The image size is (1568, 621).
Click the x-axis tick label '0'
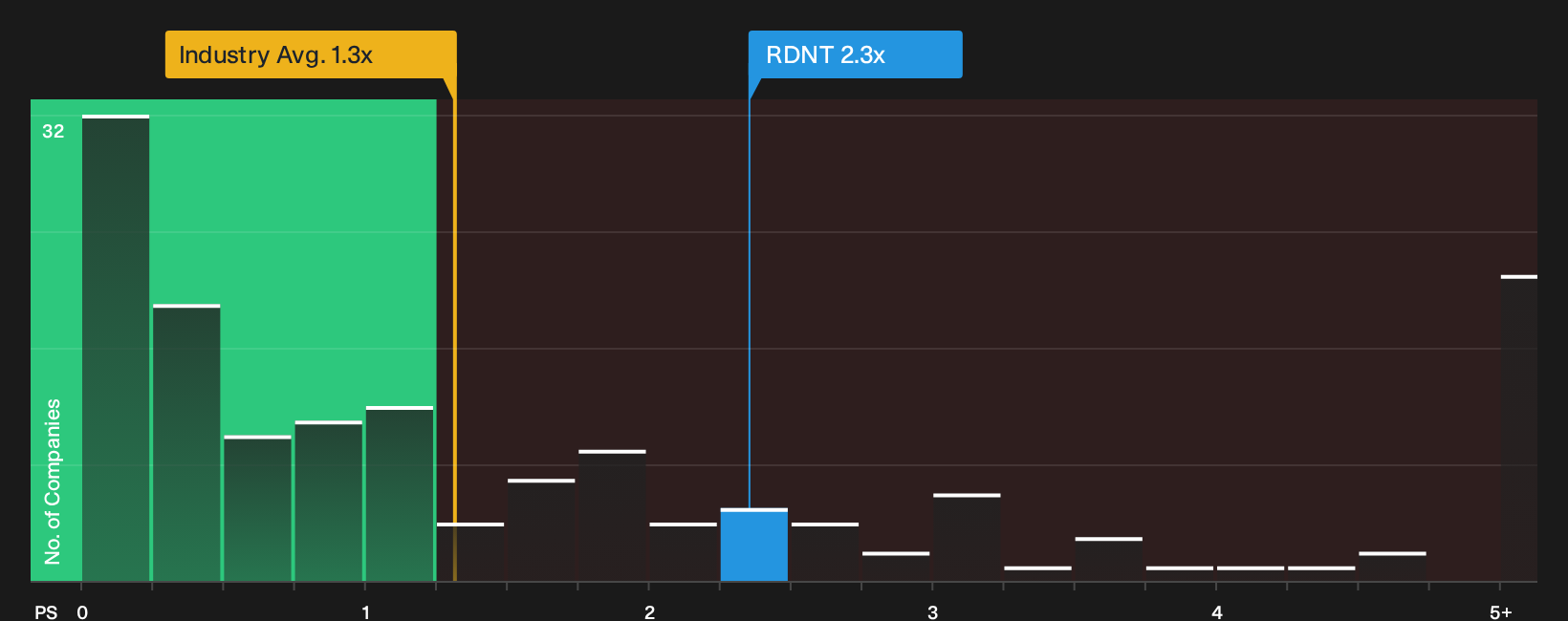click(x=82, y=612)
